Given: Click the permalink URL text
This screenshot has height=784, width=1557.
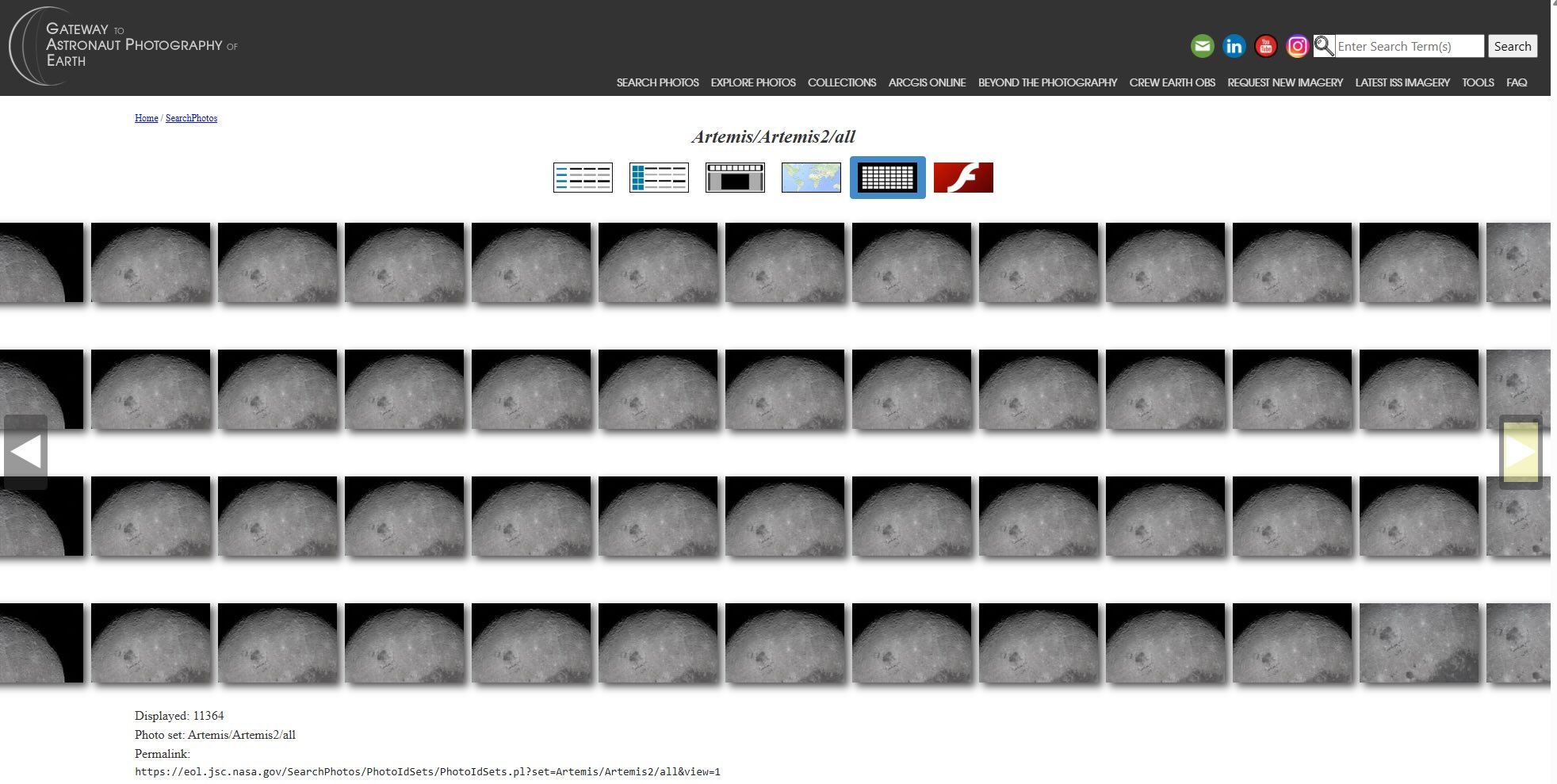Looking at the screenshot, I should click(427, 771).
